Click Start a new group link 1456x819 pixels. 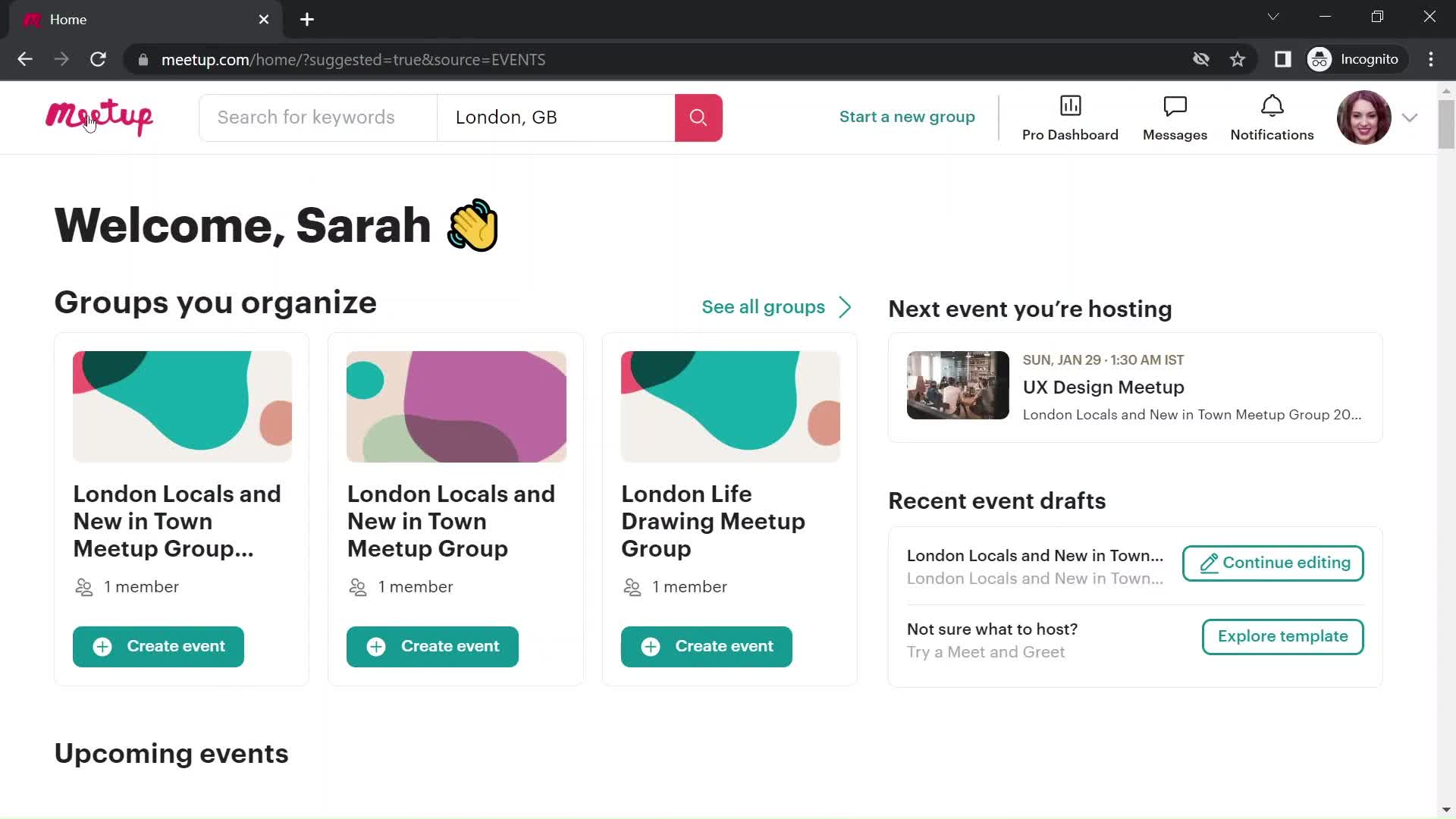(907, 116)
